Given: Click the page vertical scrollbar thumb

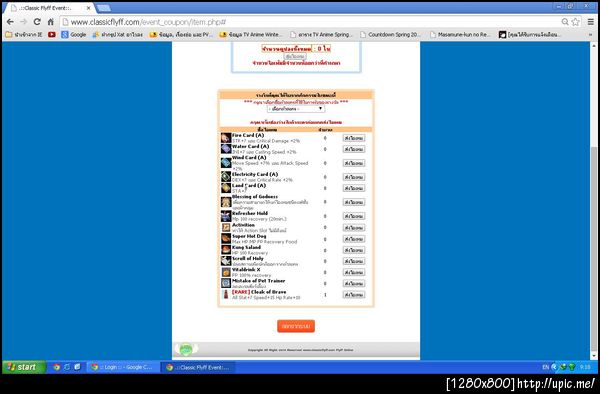Looking at the screenshot, I should coord(594,249).
